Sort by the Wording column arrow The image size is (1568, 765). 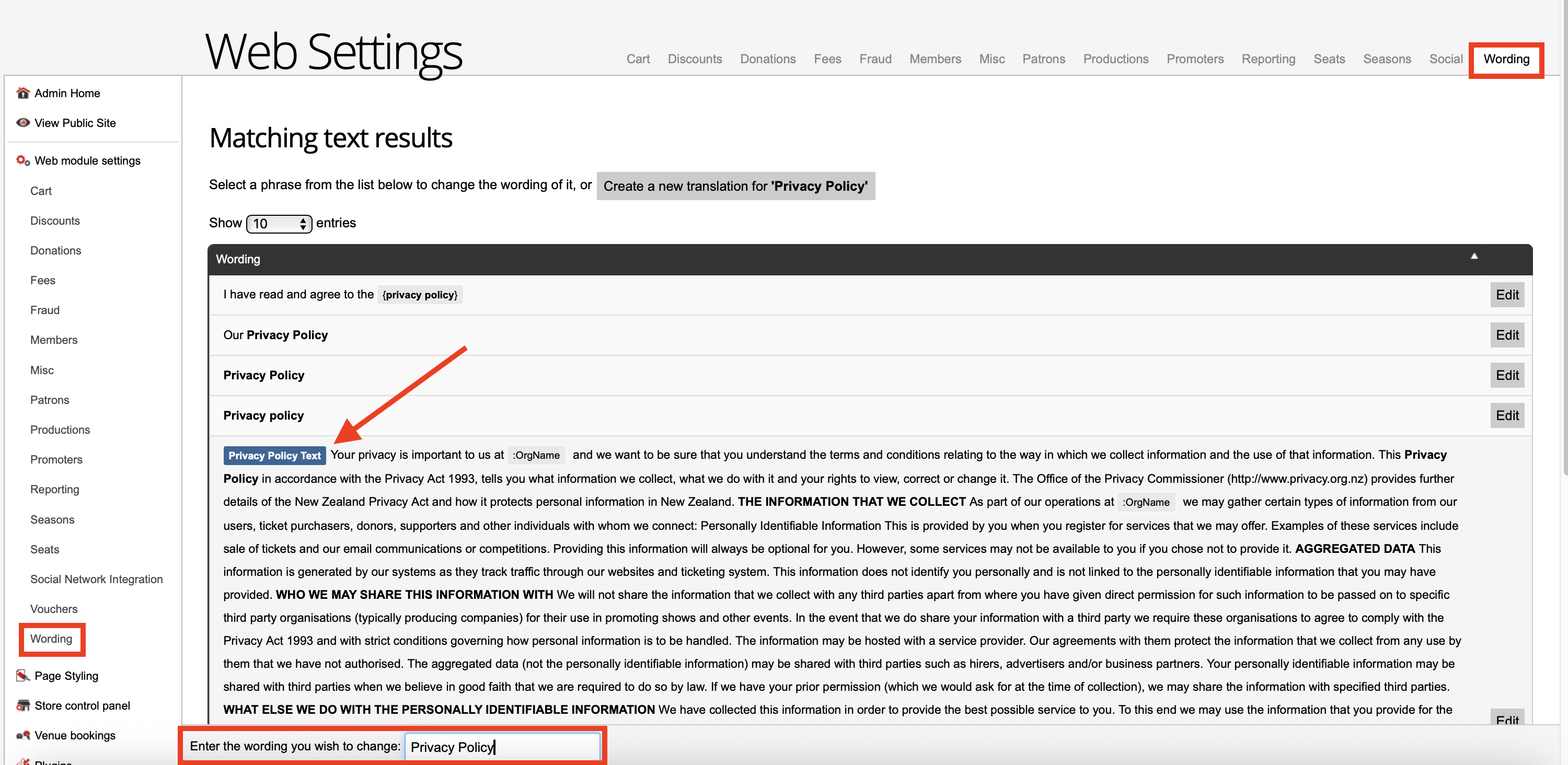[1473, 257]
